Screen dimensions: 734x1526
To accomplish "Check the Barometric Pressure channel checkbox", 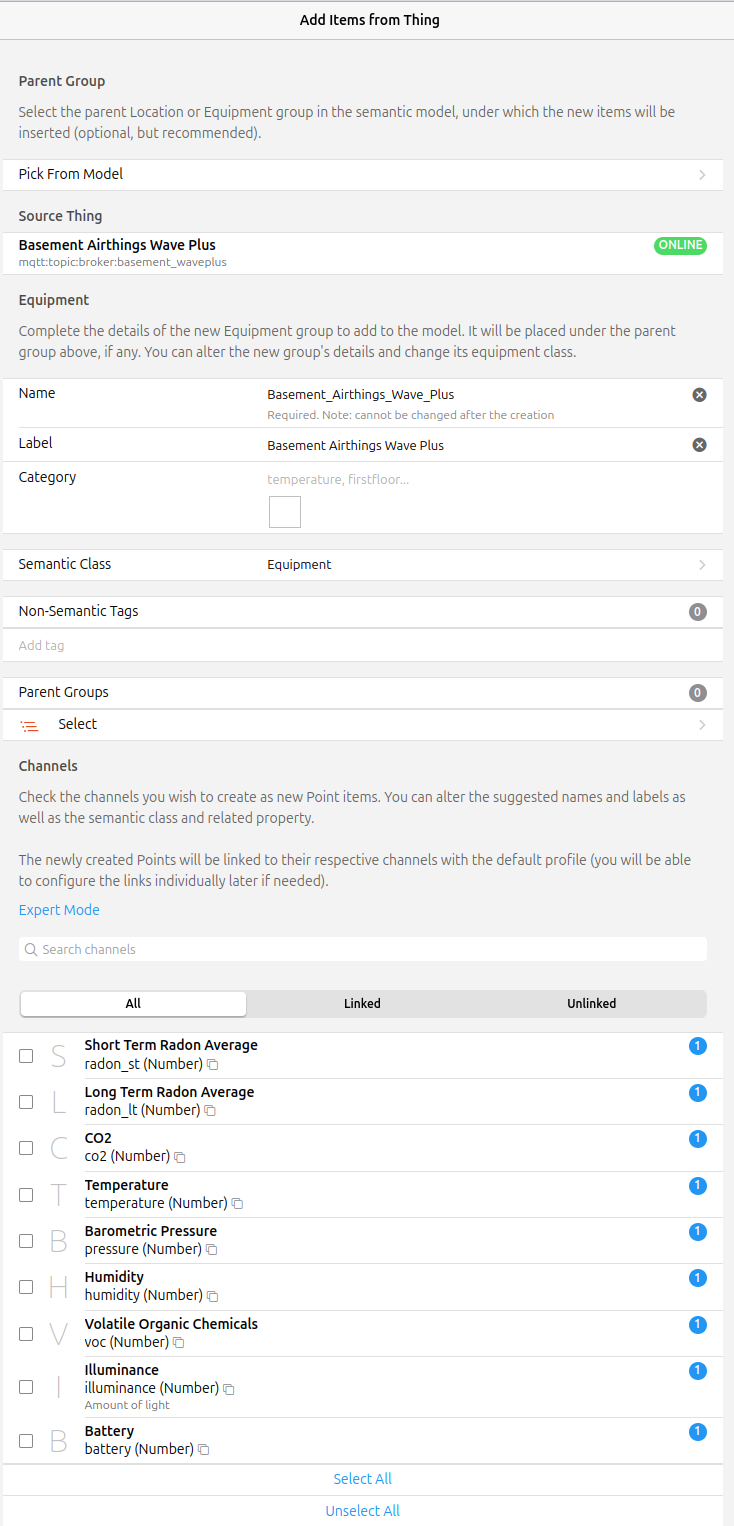I will click(x=27, y=1241).
